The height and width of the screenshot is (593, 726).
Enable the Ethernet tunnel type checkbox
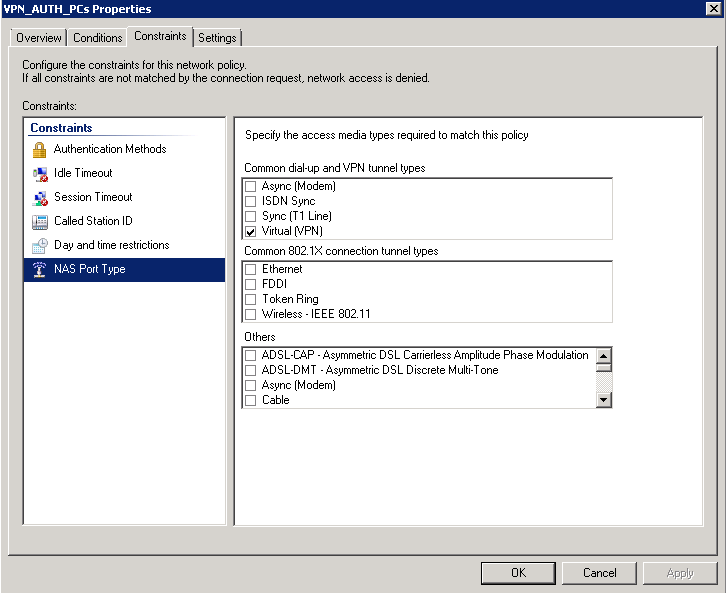(251, 270)
